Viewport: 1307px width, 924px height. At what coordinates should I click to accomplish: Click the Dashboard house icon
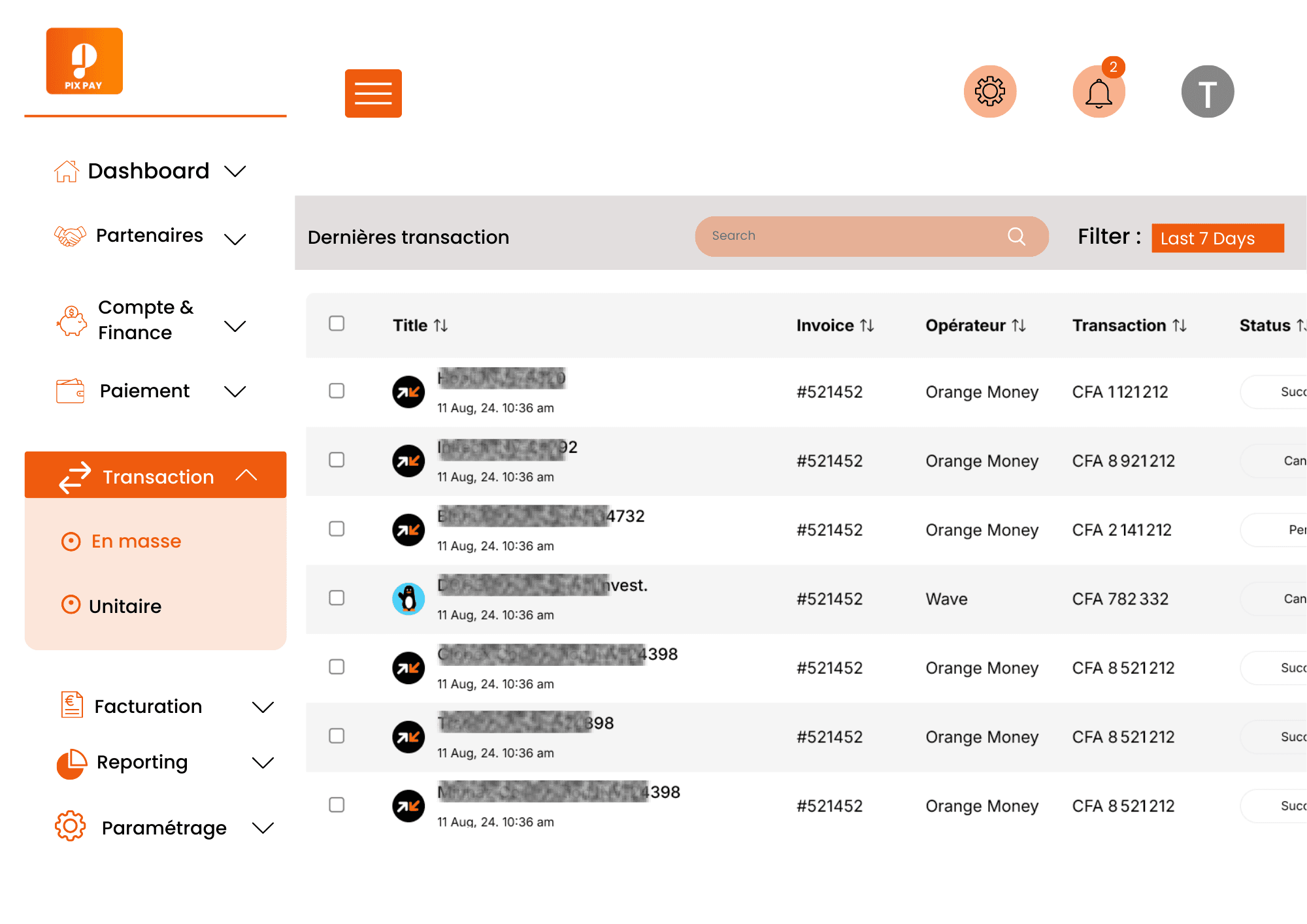tap(67, 171)
